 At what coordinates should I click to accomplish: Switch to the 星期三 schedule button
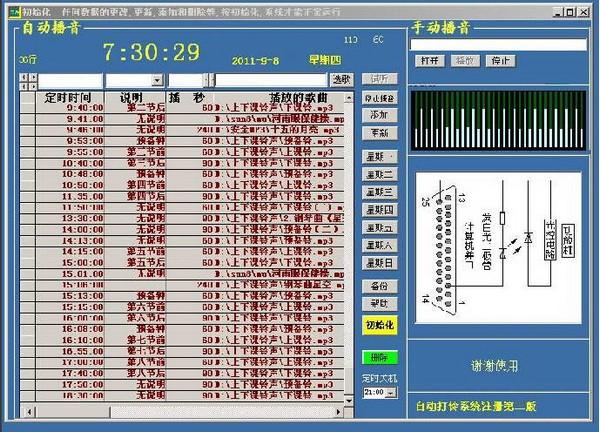380,192
